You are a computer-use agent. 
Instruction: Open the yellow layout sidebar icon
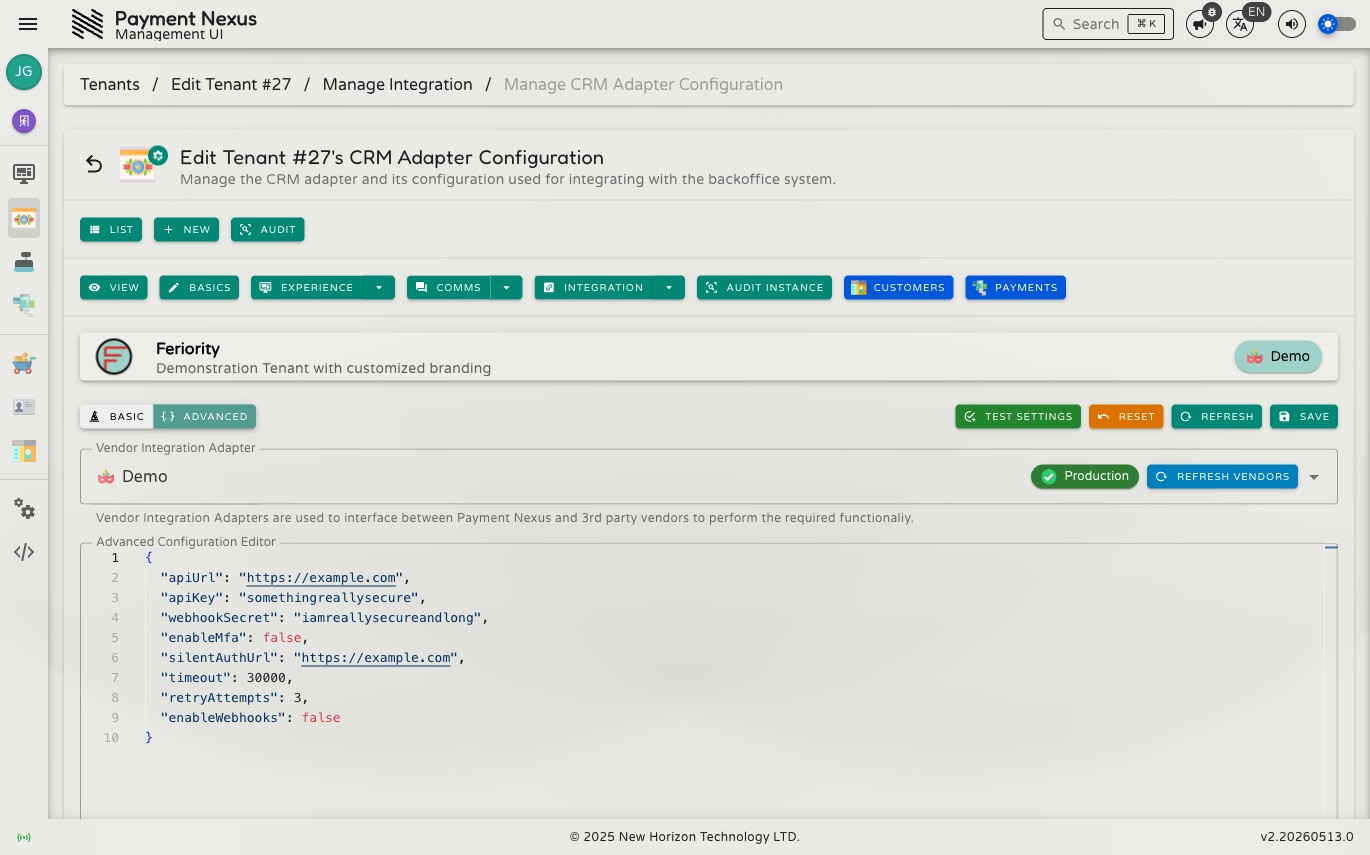coord(24,451)
